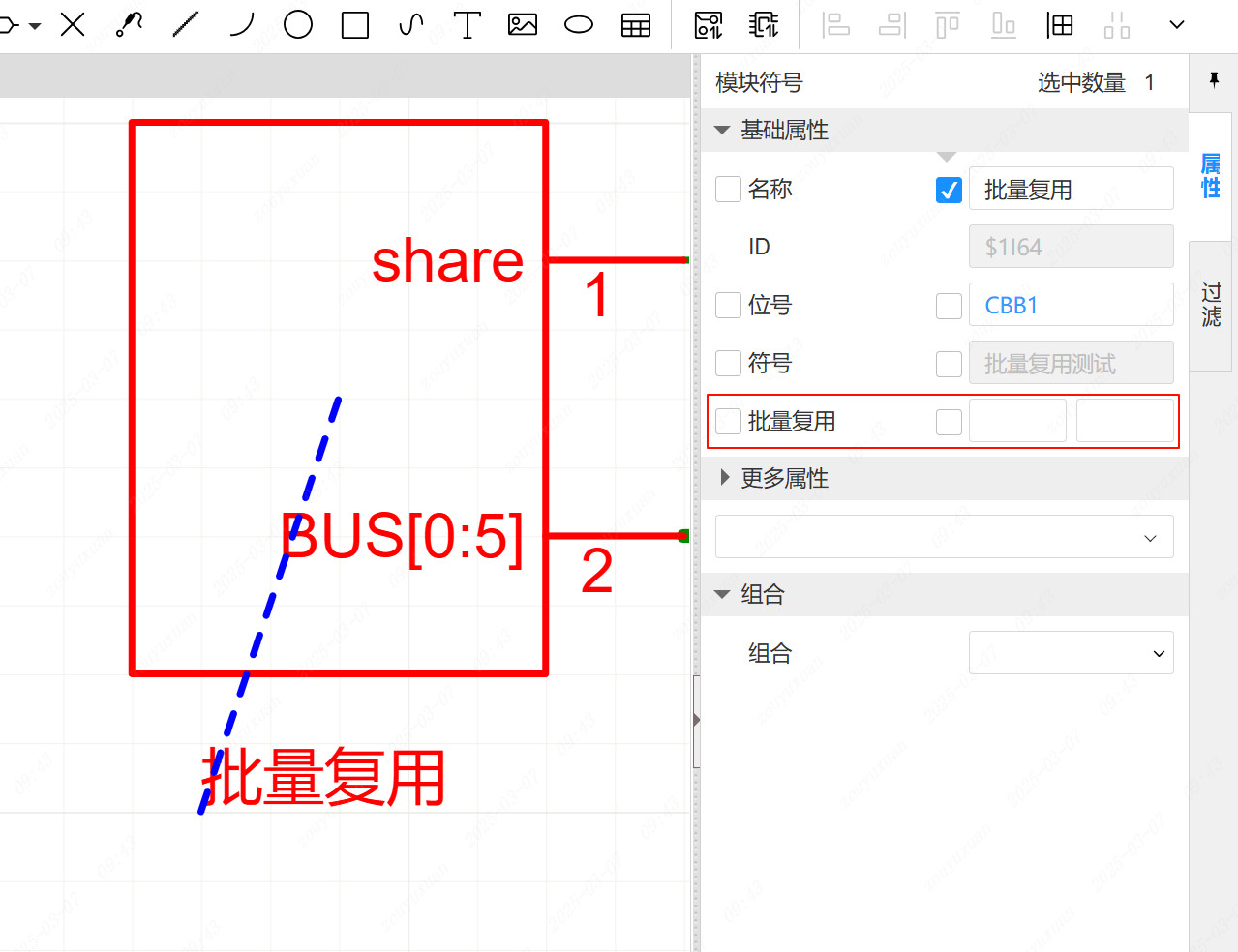Switch to the 属性 side tab
This screenshot has width=1238, height=952.
(1211, 176)
